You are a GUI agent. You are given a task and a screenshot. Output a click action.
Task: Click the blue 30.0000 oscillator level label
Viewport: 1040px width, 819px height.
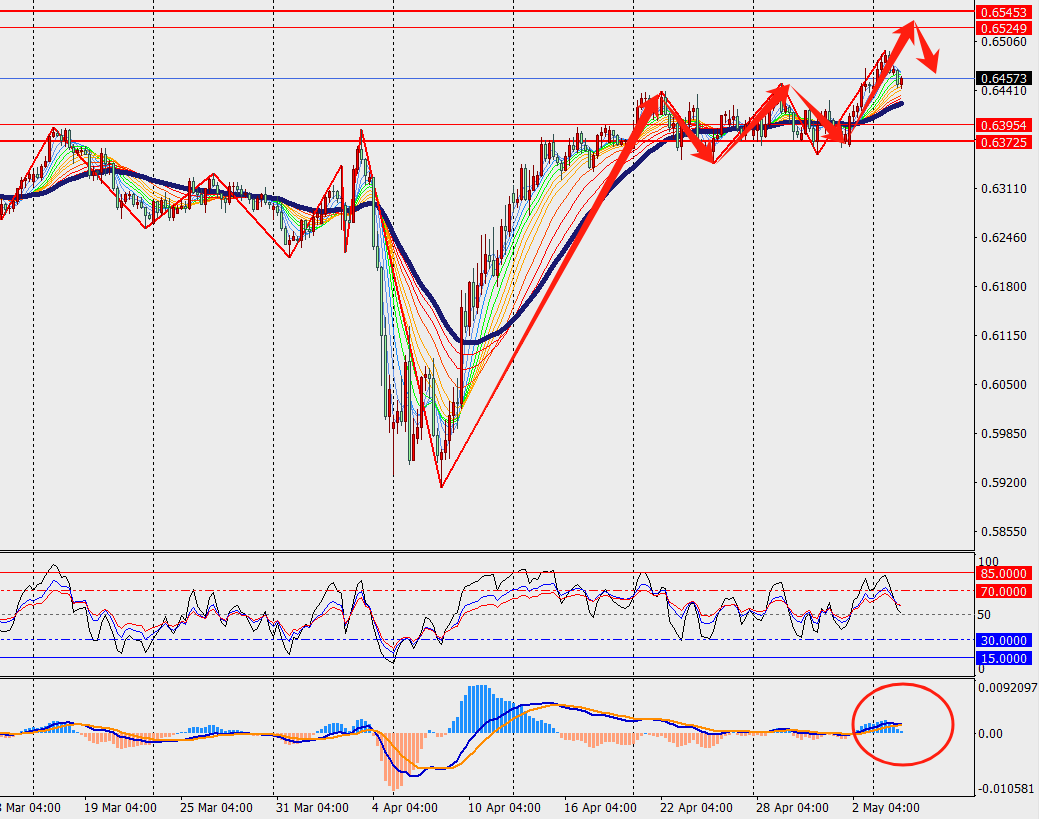click(1004, 641)
